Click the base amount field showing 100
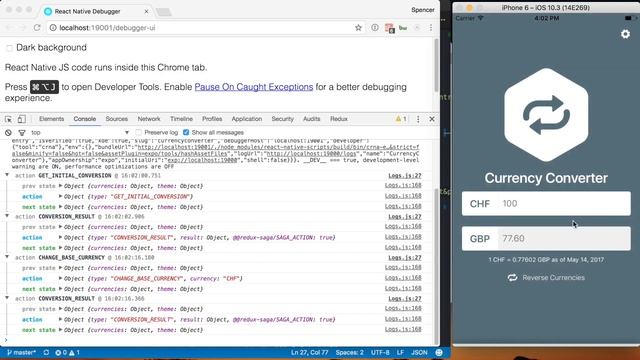This screenshot has height=360, width=640. 564,204
